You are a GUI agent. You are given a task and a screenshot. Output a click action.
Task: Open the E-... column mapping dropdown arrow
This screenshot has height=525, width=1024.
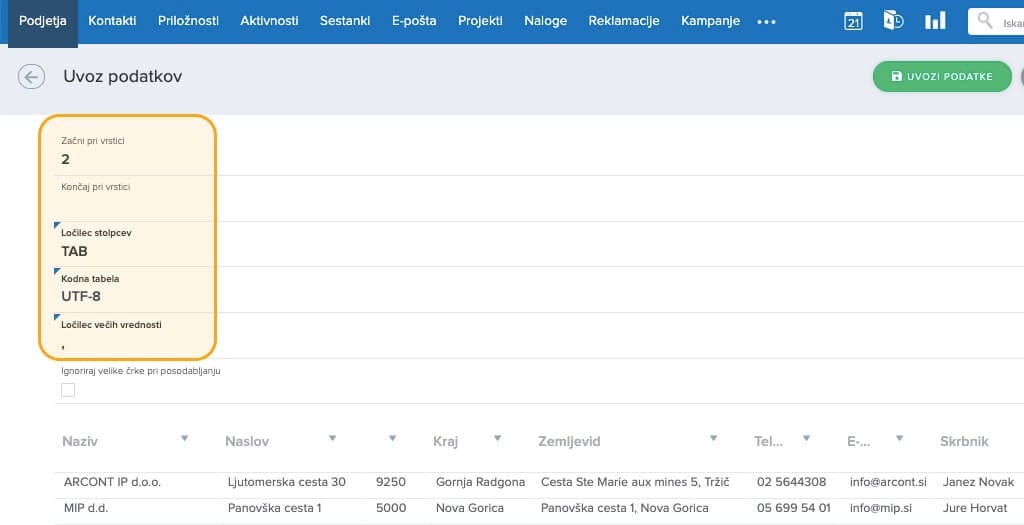[x=899, y=438]
